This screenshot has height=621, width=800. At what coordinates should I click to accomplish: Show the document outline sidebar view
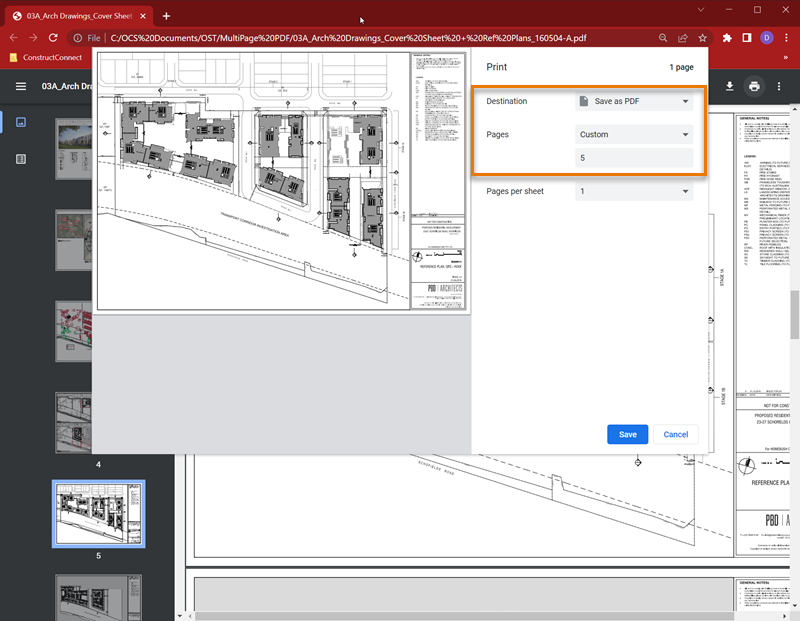(21, 159)
